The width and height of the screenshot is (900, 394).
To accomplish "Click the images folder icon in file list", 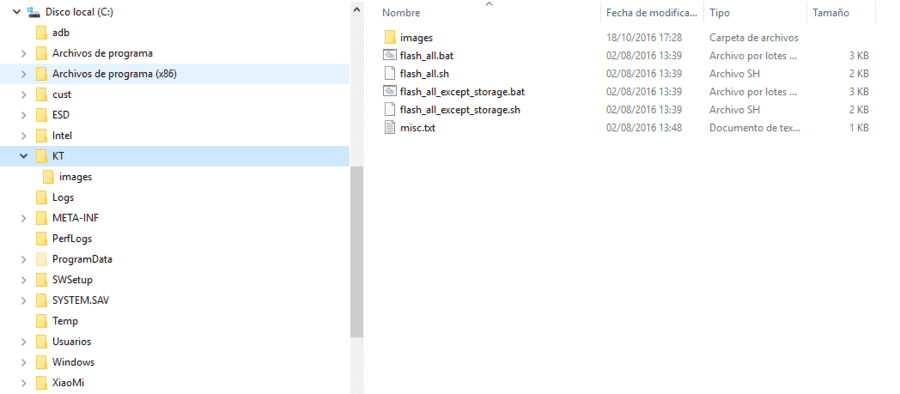I will point(390,38).
